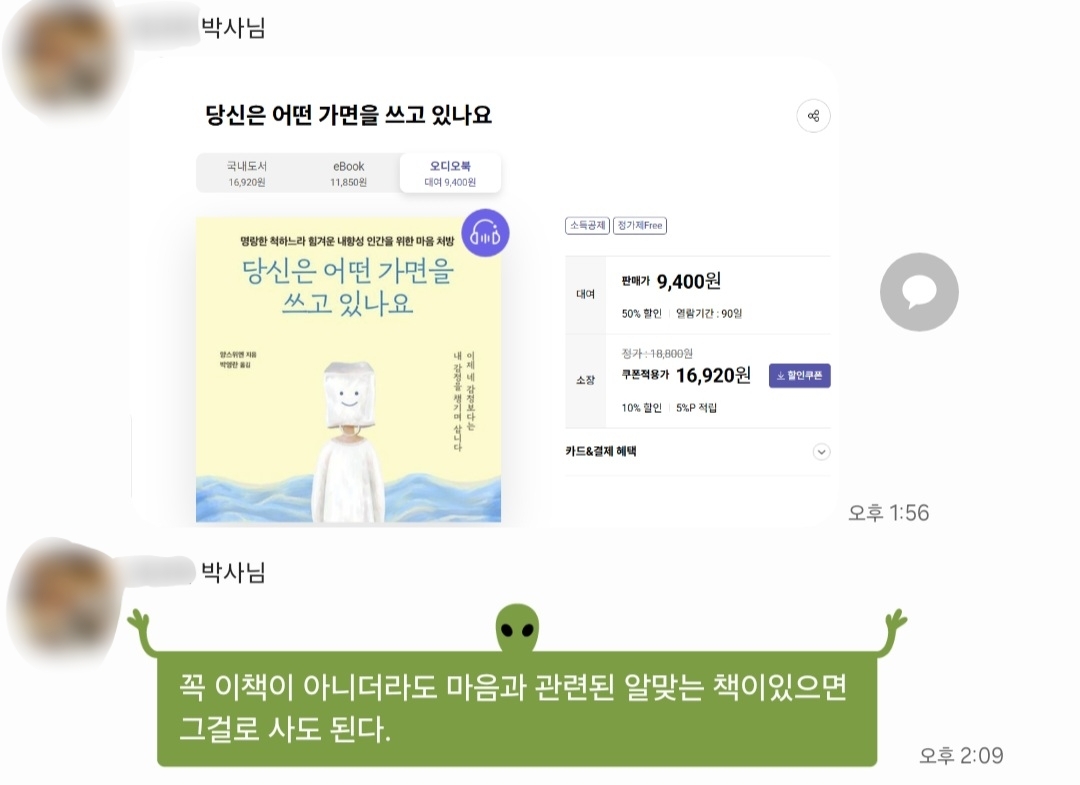Switch to the eBook 11,850원 tab

[349, 174]
